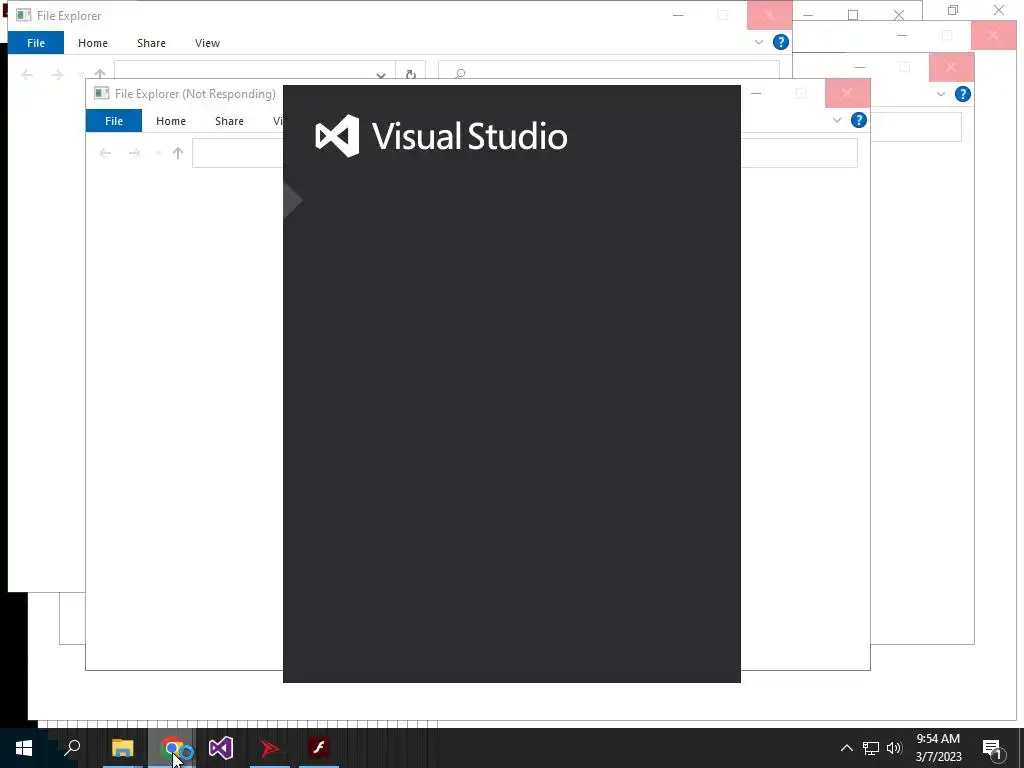Go forward in the back File Explorer
This screenshot has width=1024, height=768.
click(x=57, y=75)
